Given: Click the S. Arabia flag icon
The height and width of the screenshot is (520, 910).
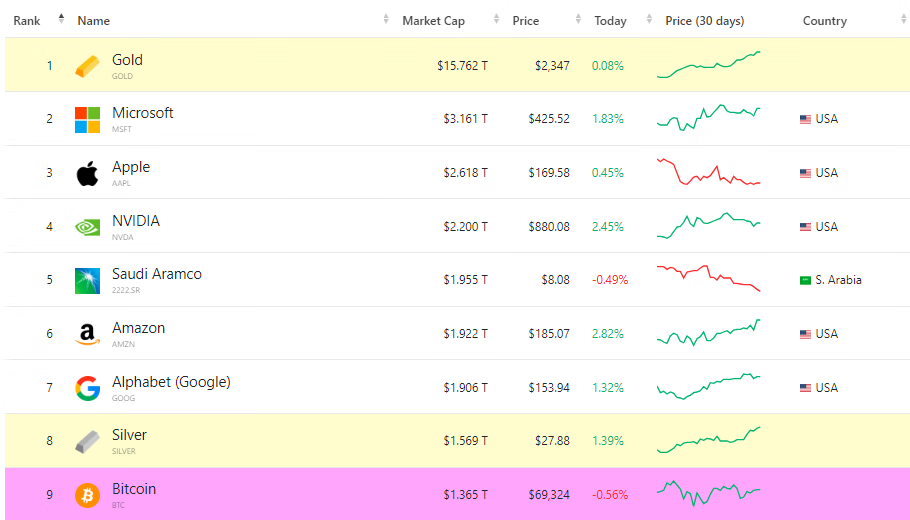Looking at the screenshot, I should (805, 280).
